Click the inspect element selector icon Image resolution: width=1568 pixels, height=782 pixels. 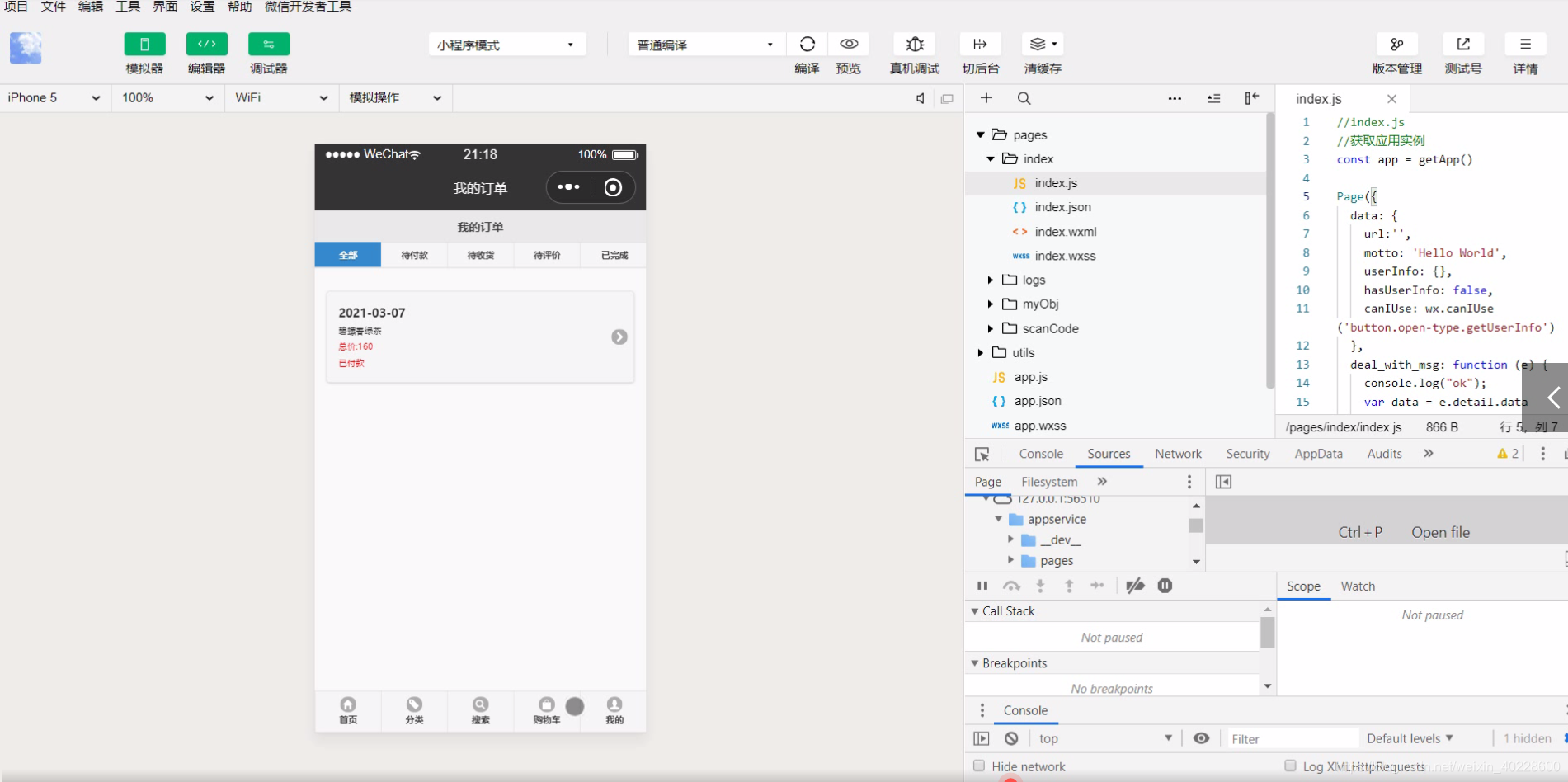[982, 455]
